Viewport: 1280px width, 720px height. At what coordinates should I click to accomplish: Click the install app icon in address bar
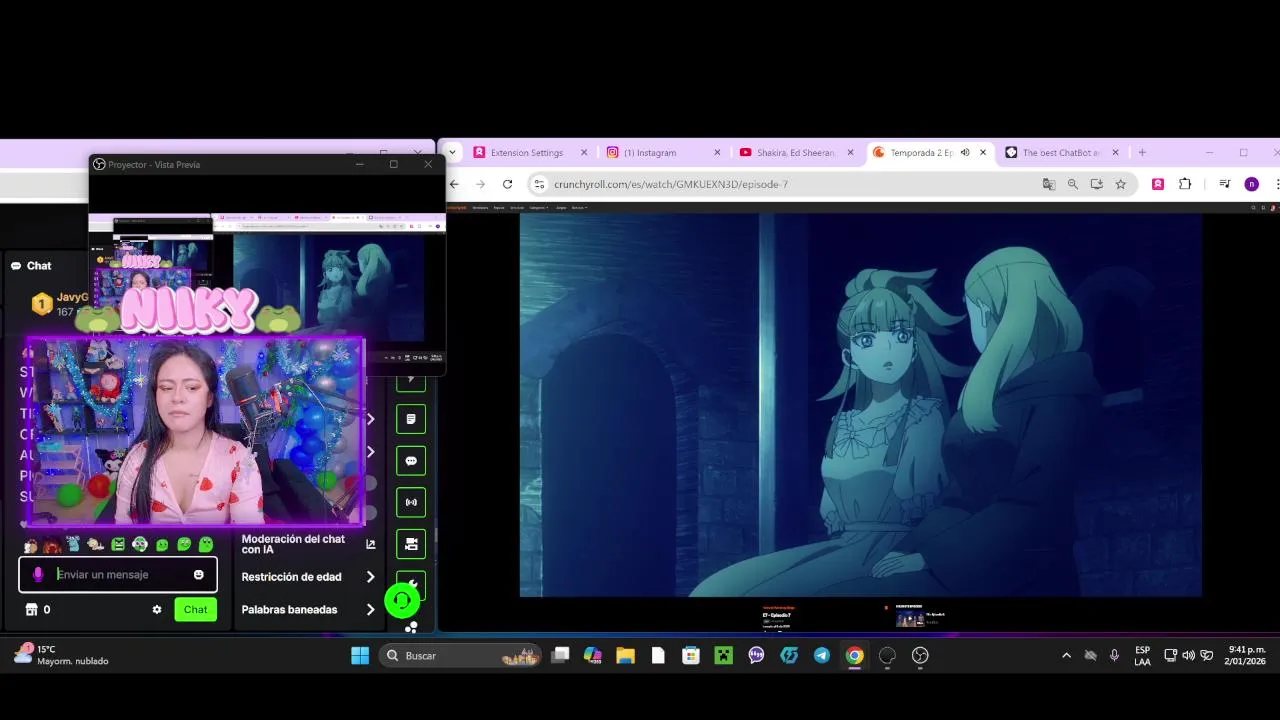coord(1096,184)
